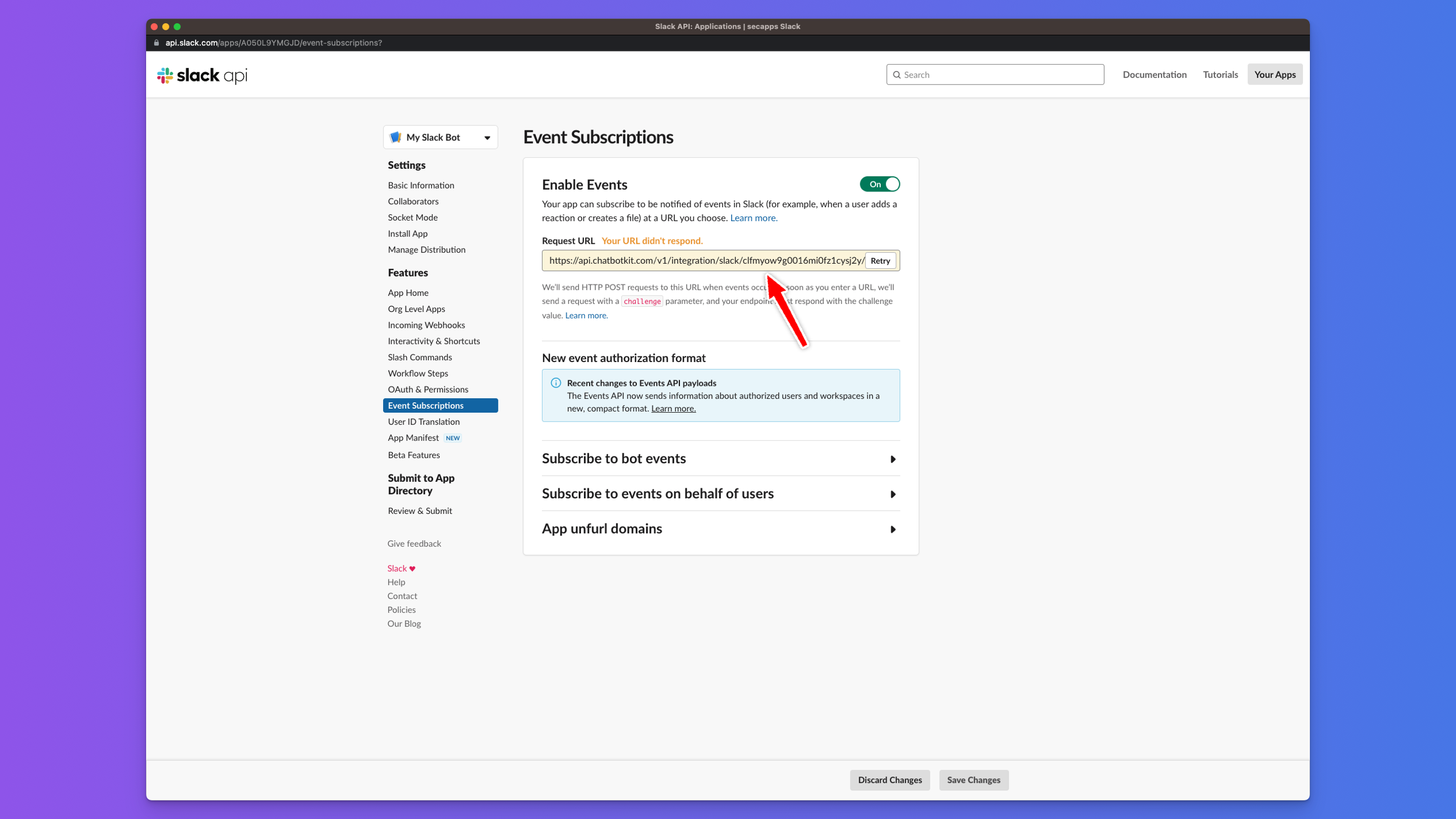Click Our Blog link

coord(403,624)
